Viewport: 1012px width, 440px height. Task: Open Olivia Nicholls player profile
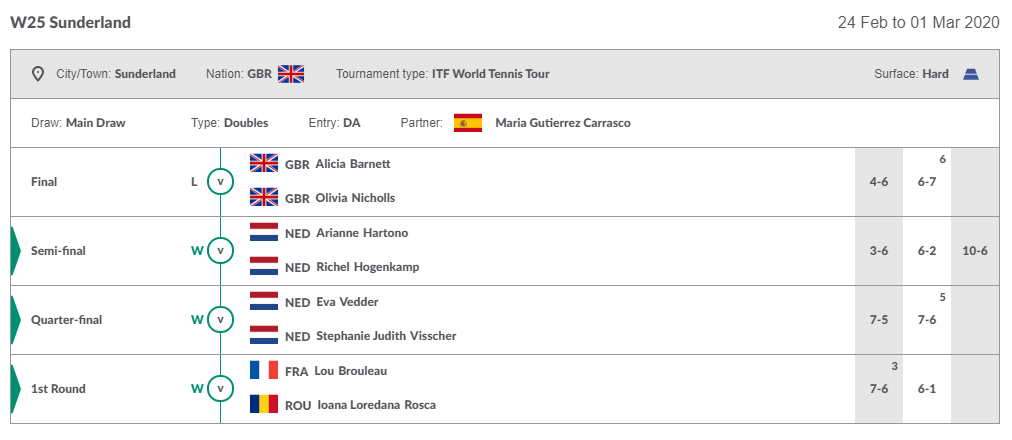click(356, 198)
